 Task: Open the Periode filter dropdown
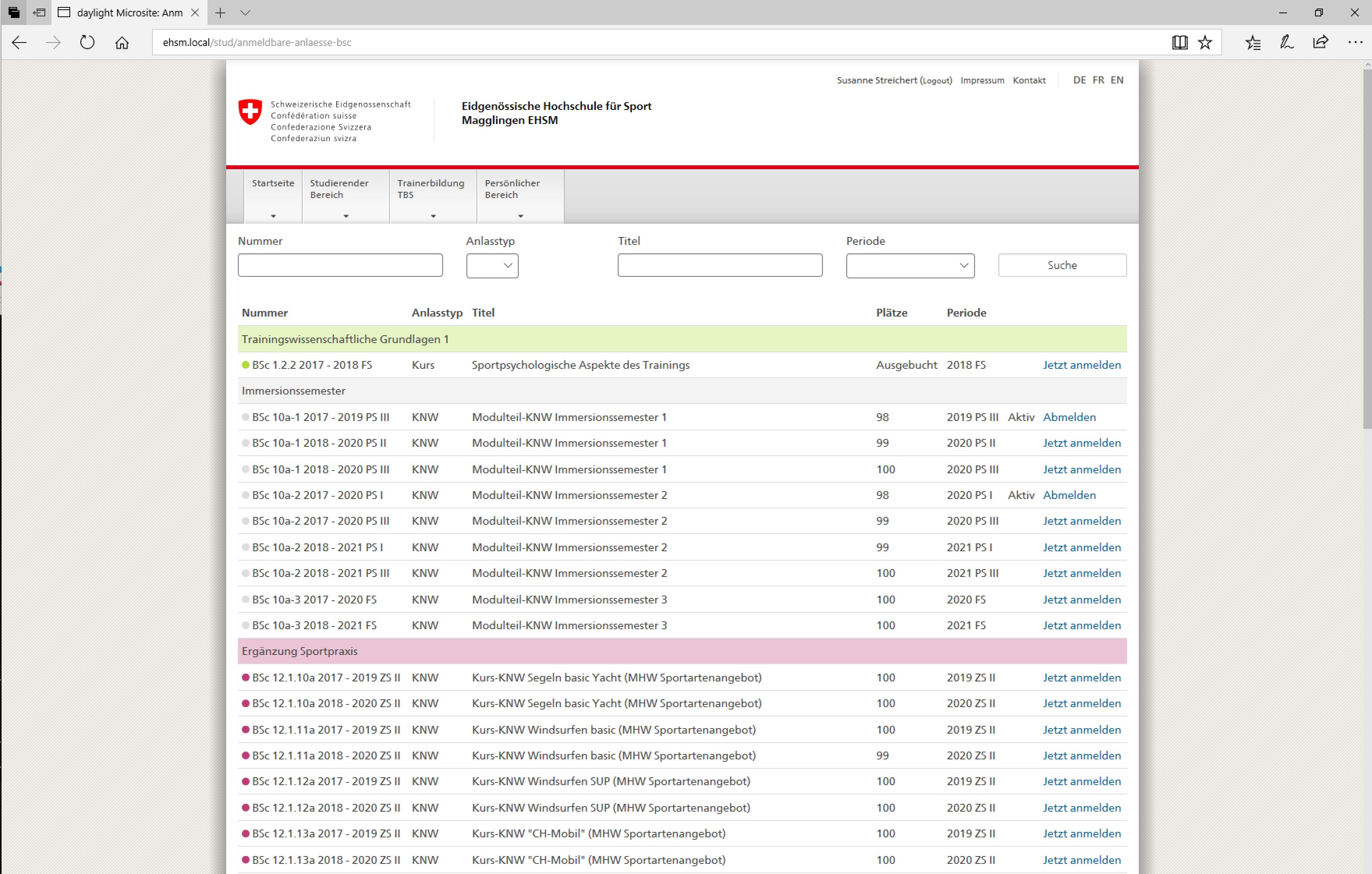click(x=910, y=265)
